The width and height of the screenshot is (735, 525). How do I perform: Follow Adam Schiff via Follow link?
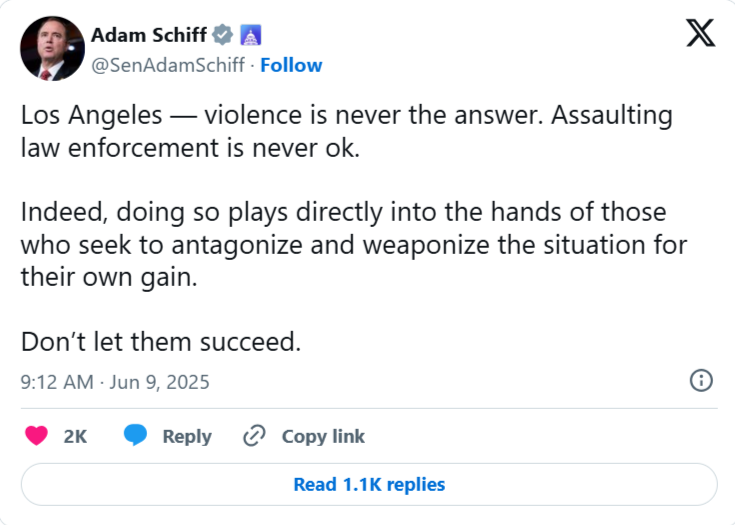pos(292,66)
